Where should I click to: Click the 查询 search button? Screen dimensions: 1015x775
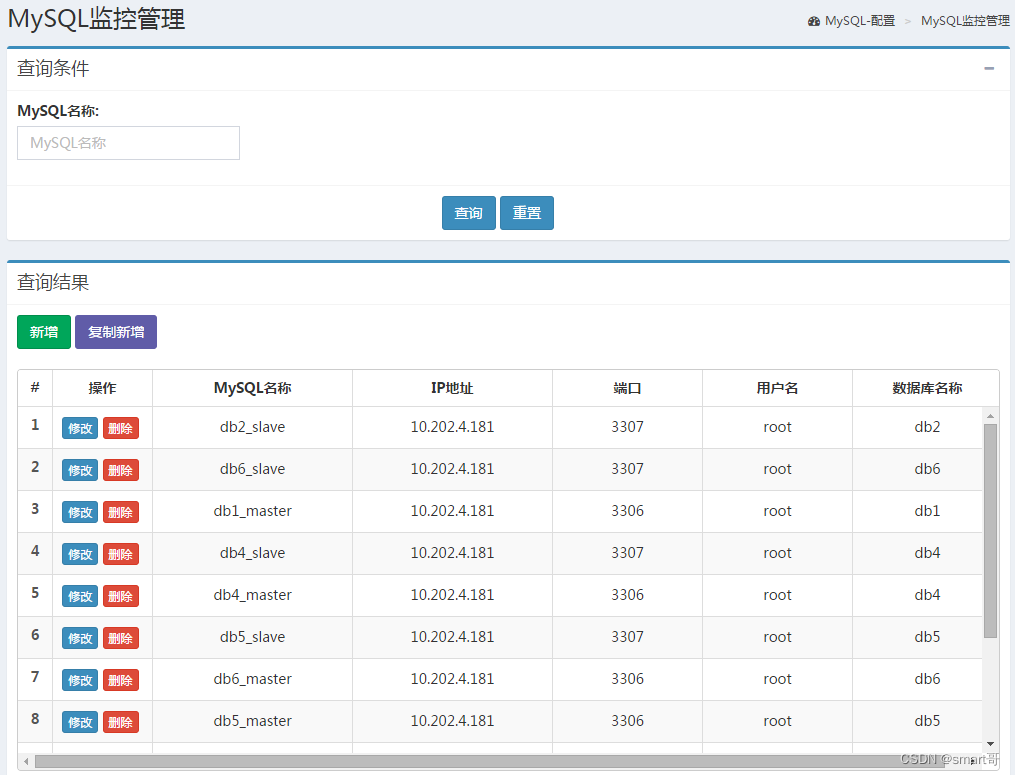[x=469, y=213]
